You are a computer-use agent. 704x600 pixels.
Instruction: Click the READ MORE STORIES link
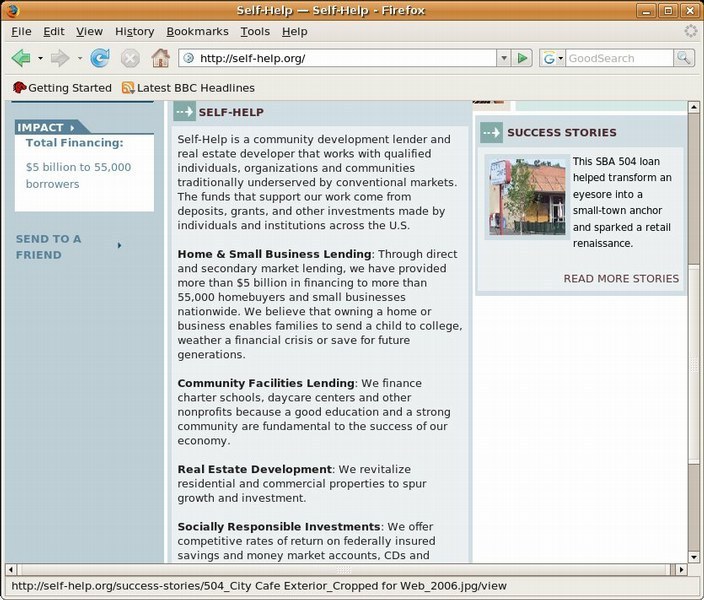[x=620, y=279]
